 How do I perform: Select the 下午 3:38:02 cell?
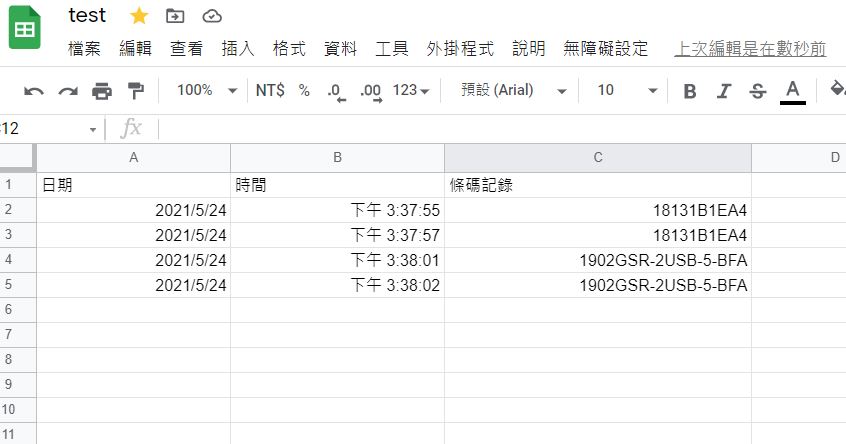point(337,285)
